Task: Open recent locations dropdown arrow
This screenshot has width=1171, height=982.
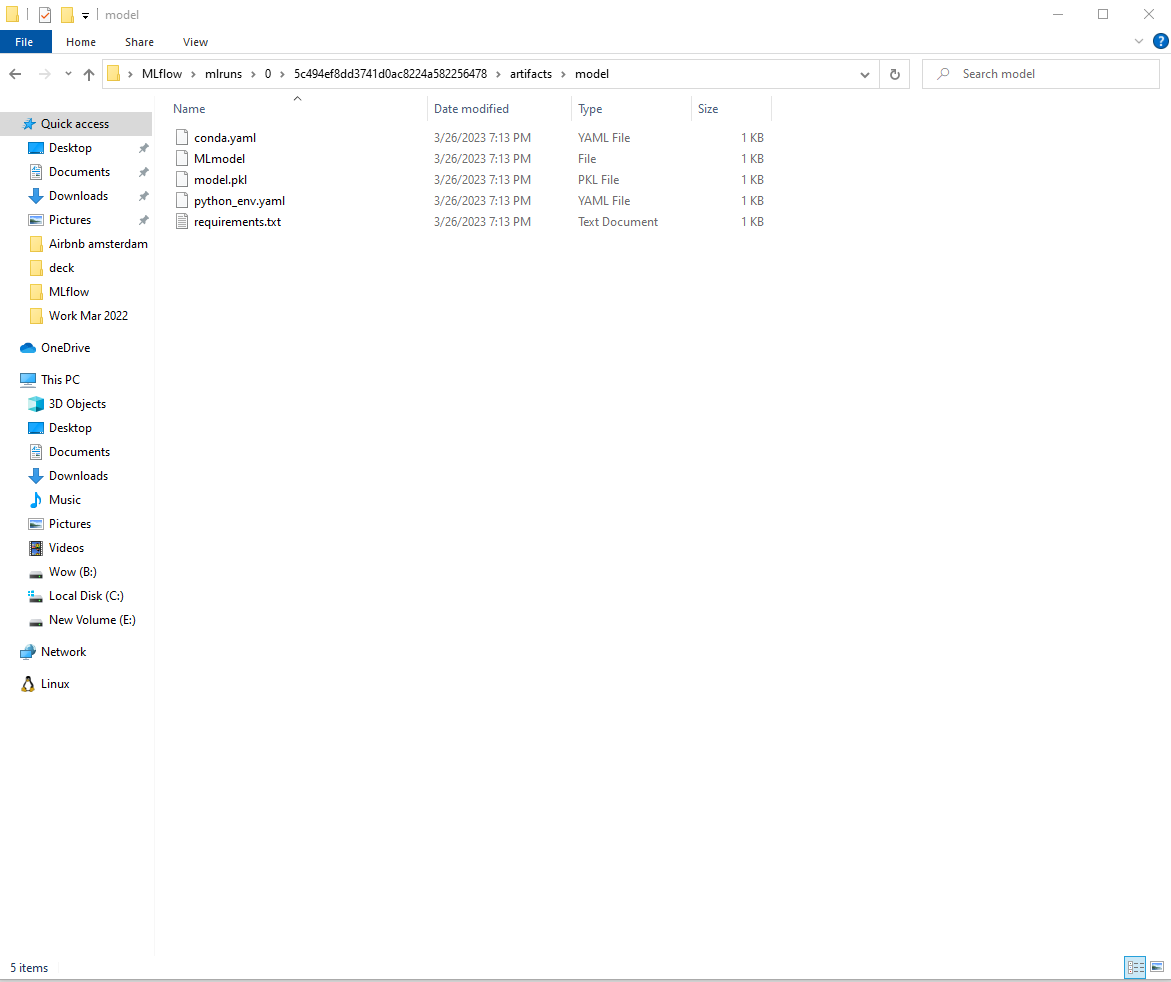Action: point(68,74)
